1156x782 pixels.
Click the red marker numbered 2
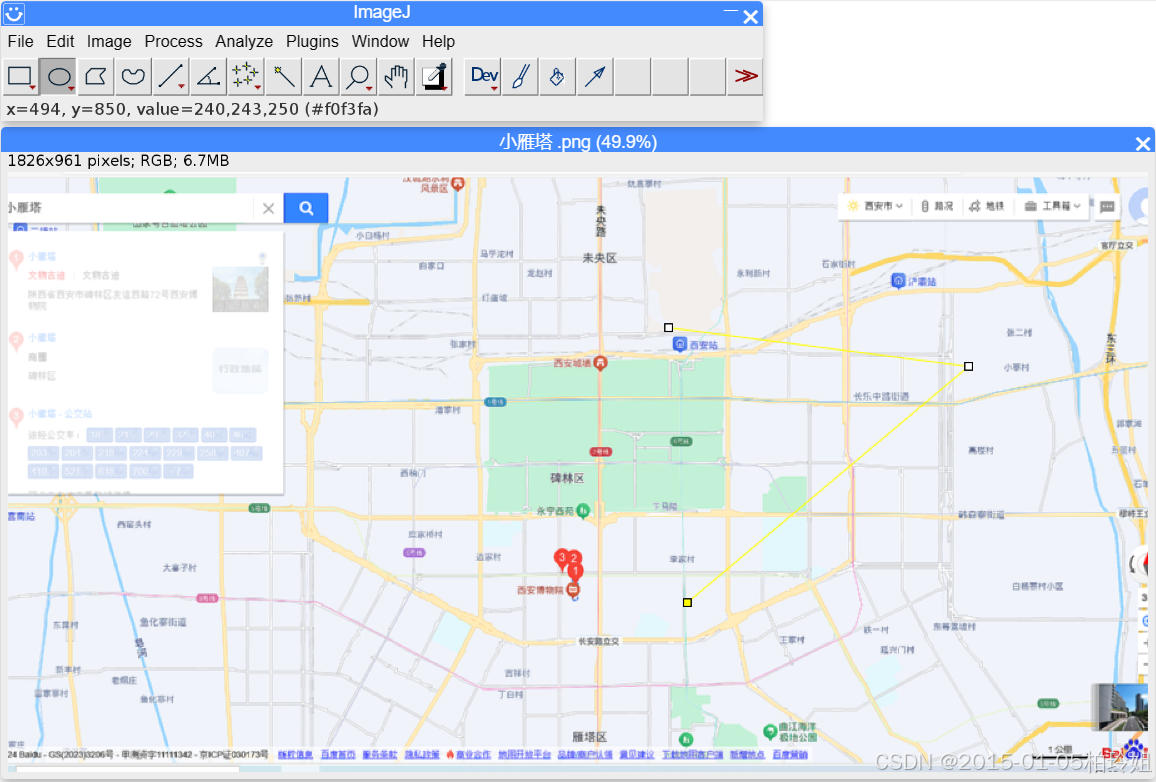574,559
